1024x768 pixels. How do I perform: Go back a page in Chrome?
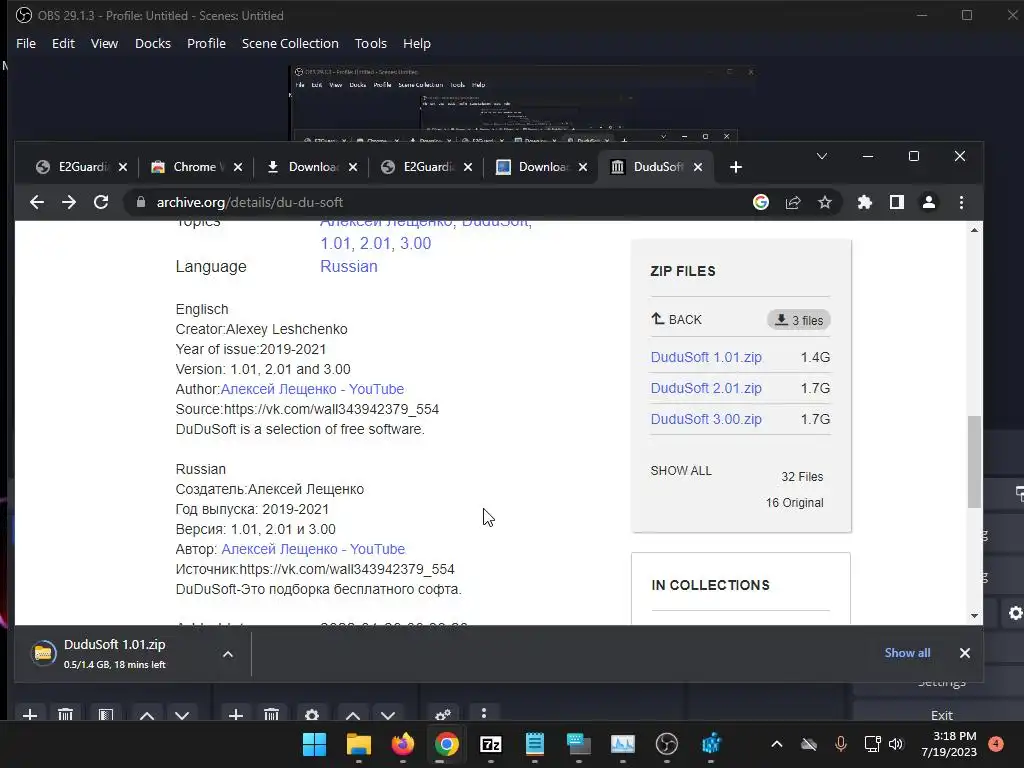point(37,202)
